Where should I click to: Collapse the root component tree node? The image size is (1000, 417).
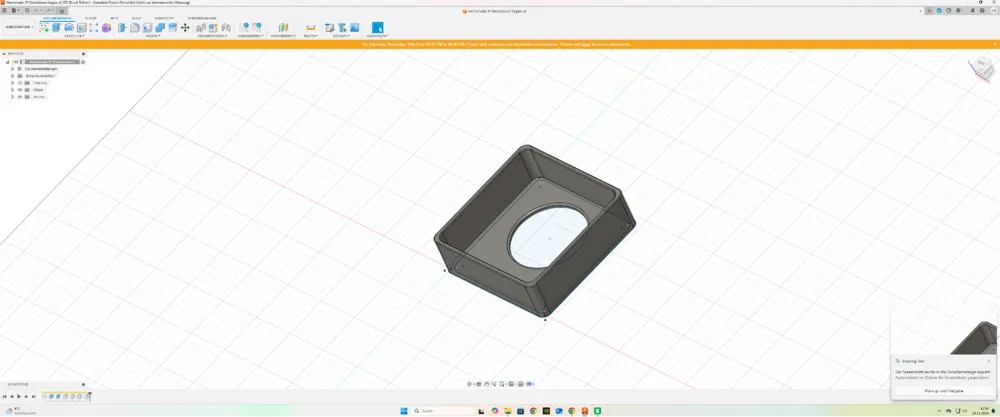[x=7, y=62]
